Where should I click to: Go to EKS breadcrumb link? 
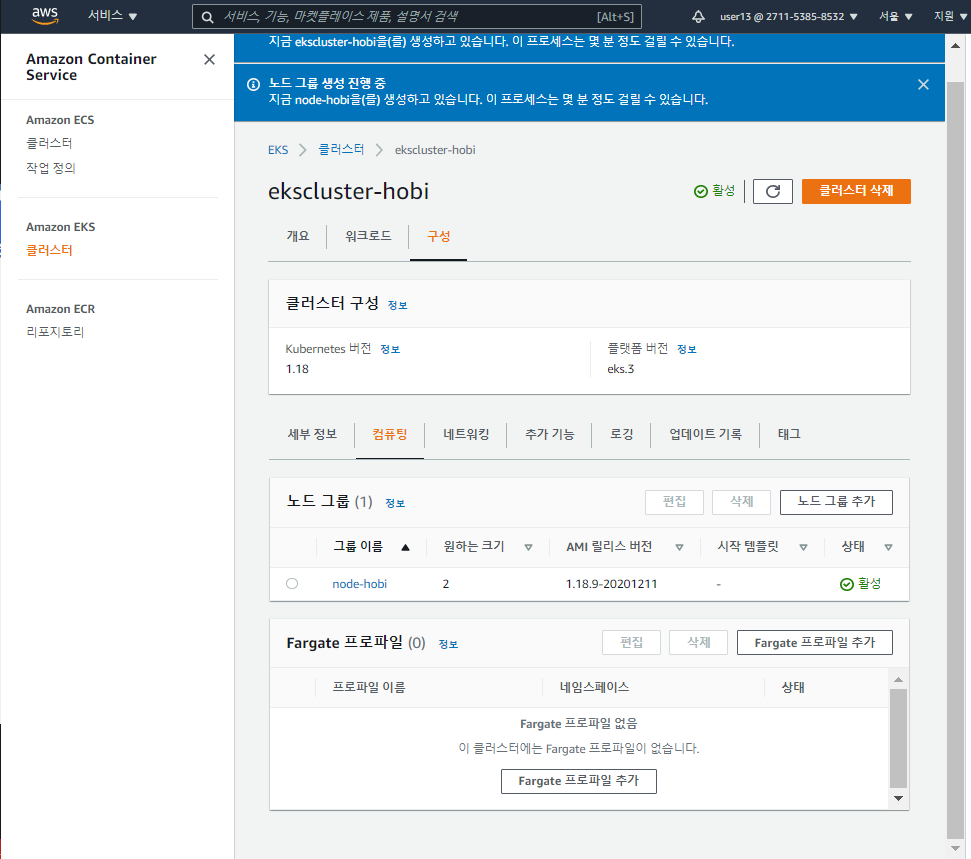tap(278, 150)
